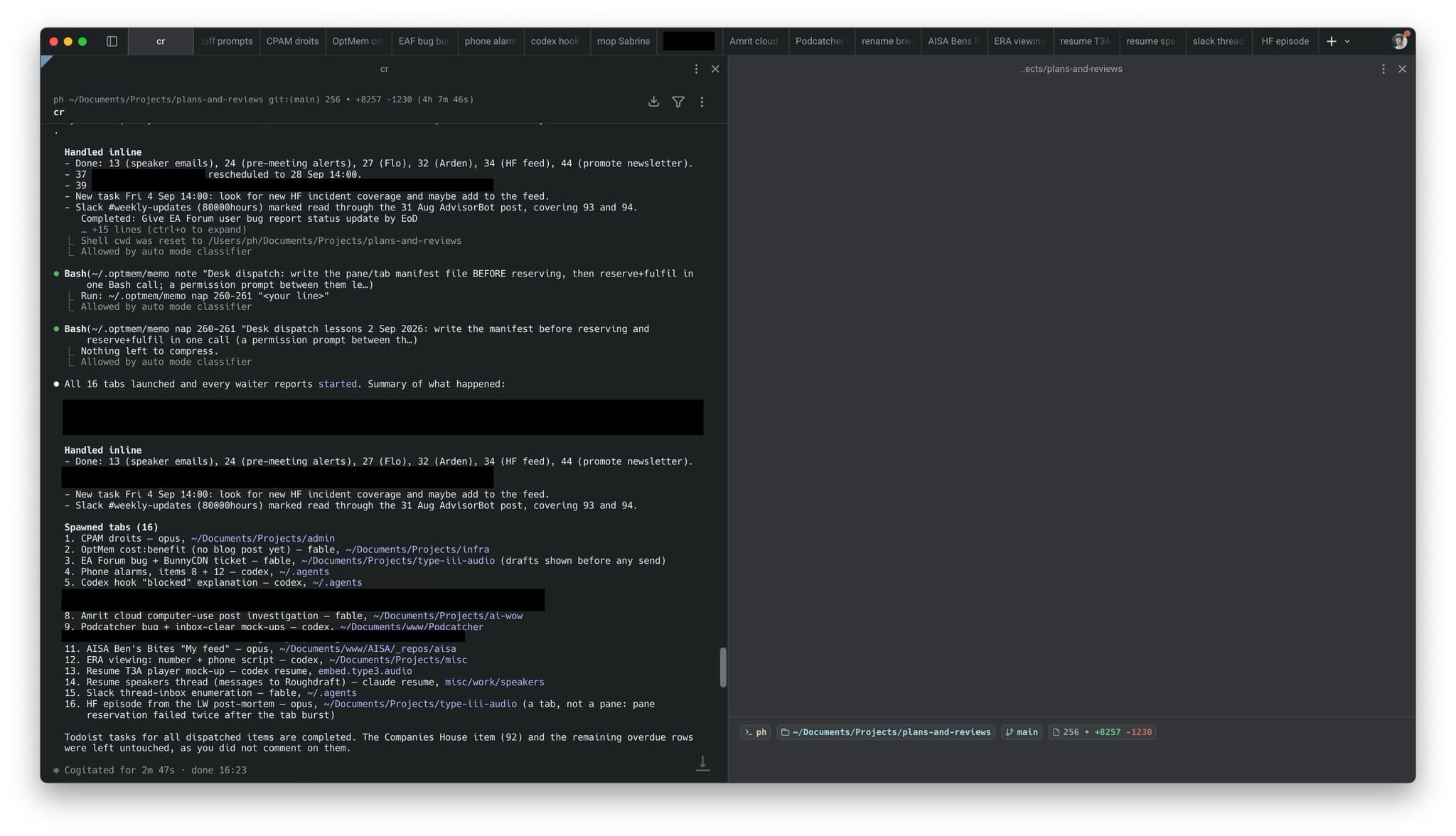The height and width of the screenshot is (836, 1456).
Task: Switch to the EAF bug tab
Action: tap(424, 41)
